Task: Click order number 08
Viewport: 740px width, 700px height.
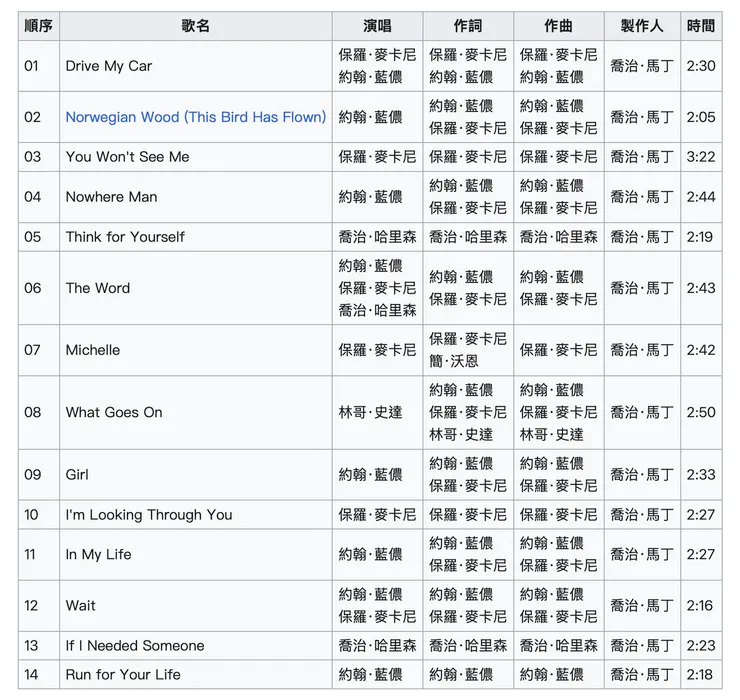Action: point(32,413)
